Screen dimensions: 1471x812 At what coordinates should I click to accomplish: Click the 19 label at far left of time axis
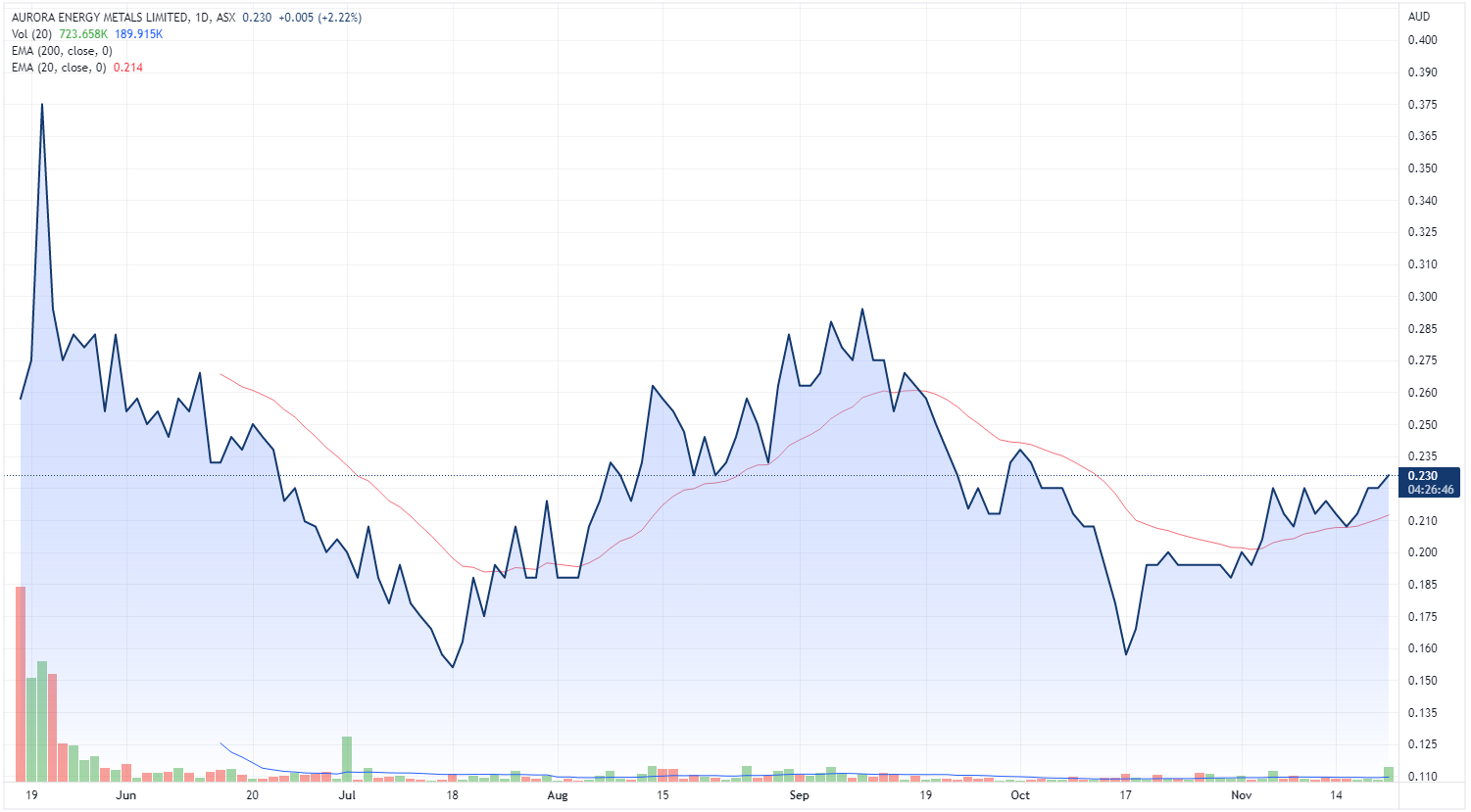coord(32,795)
